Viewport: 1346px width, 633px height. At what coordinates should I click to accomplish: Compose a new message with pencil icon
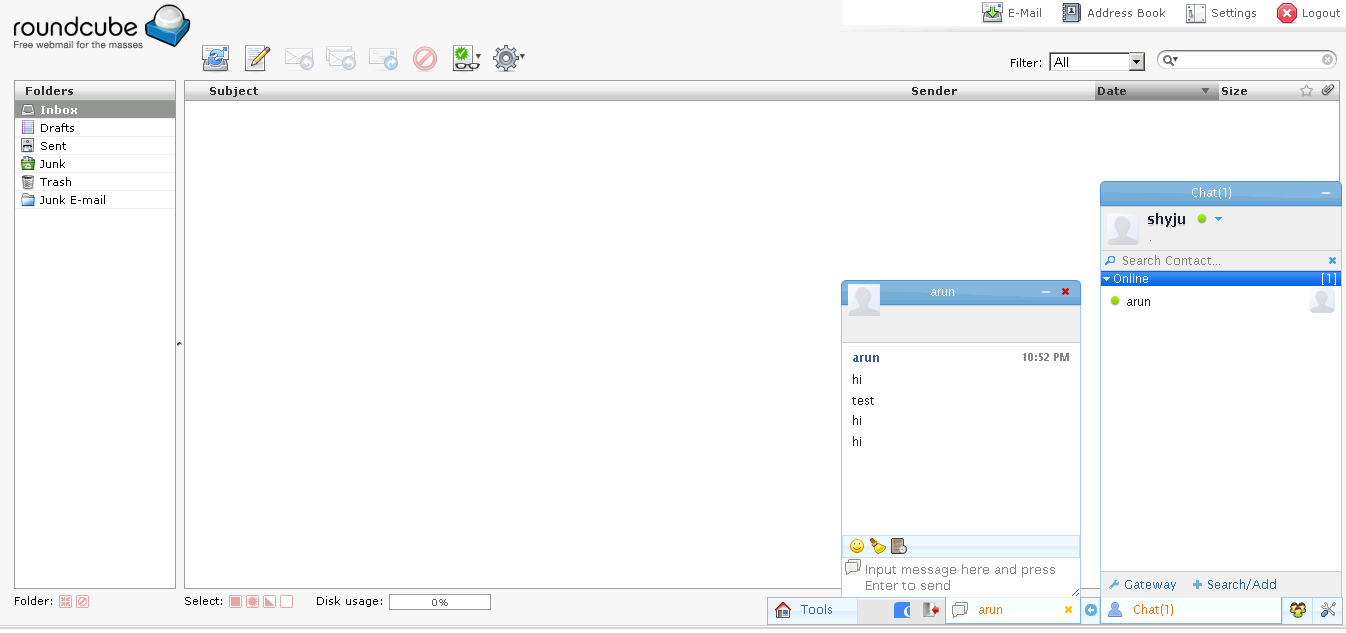[x=257, y=58]
